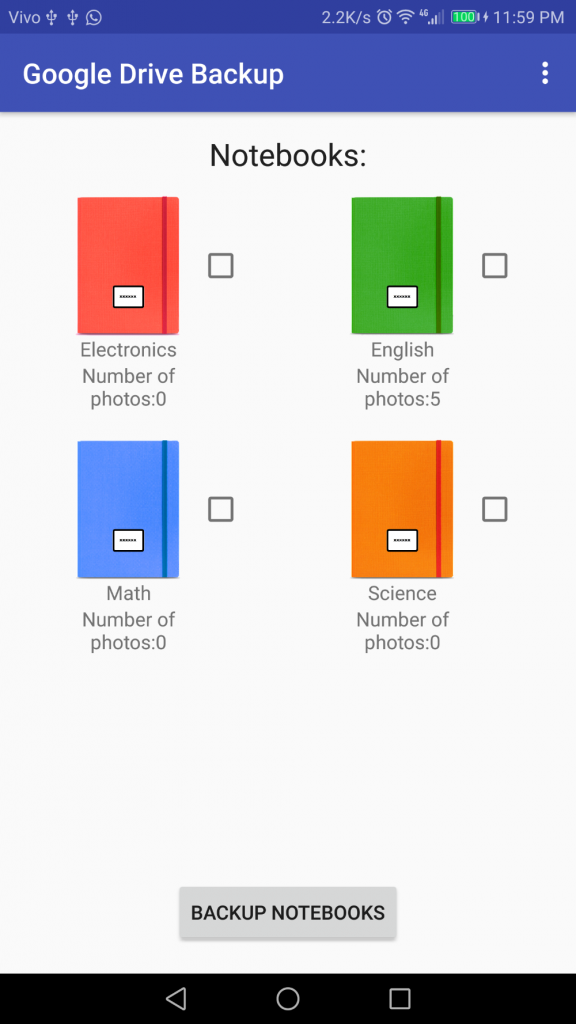
Task: Check the Math notebook checkbox
Action: pyautogui.click(x=221, y=509)
